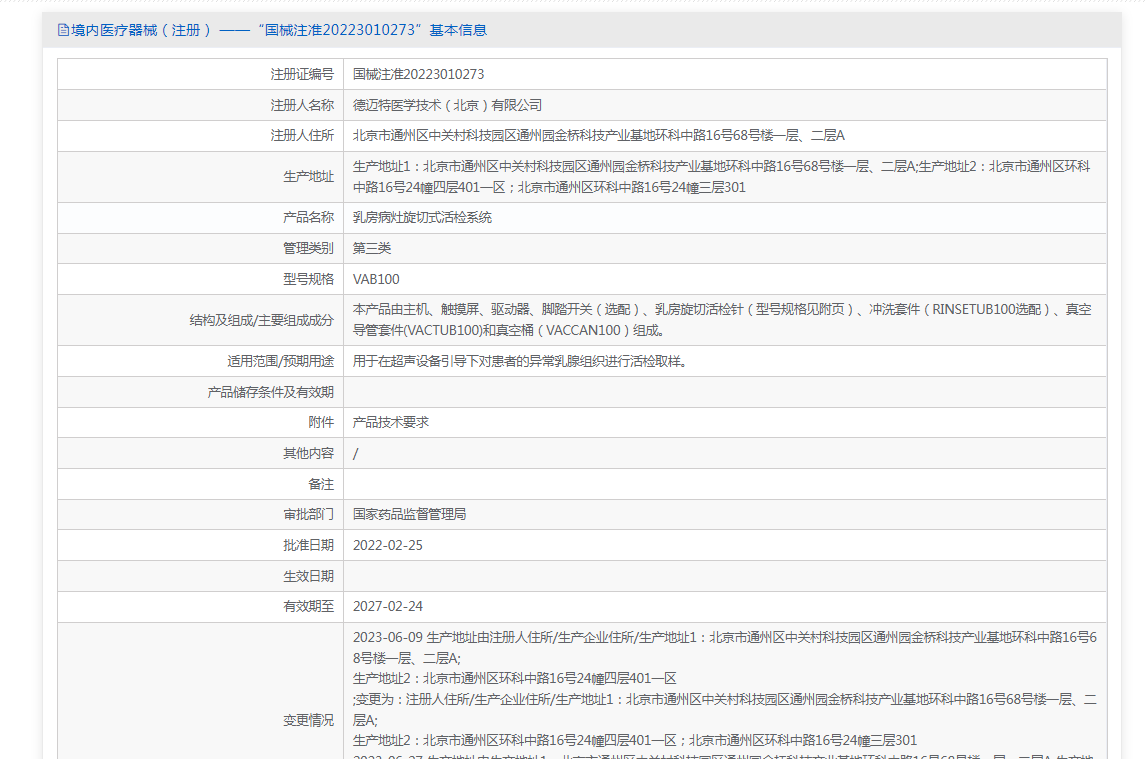The image size is (1145, 759).
Task: Click the 变更情况 row label
Action: 308,720
